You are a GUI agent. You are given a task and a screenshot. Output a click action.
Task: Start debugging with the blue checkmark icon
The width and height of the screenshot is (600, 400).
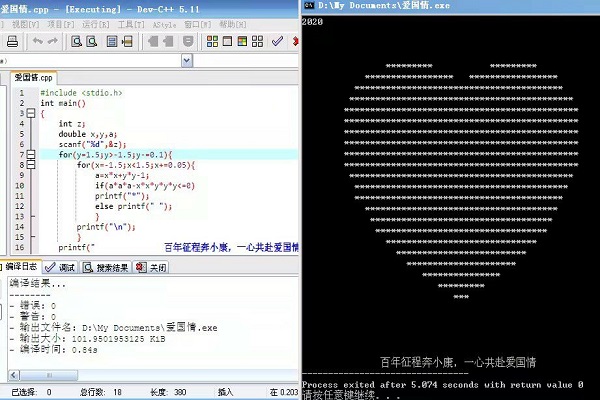click(x=277, y=41)
